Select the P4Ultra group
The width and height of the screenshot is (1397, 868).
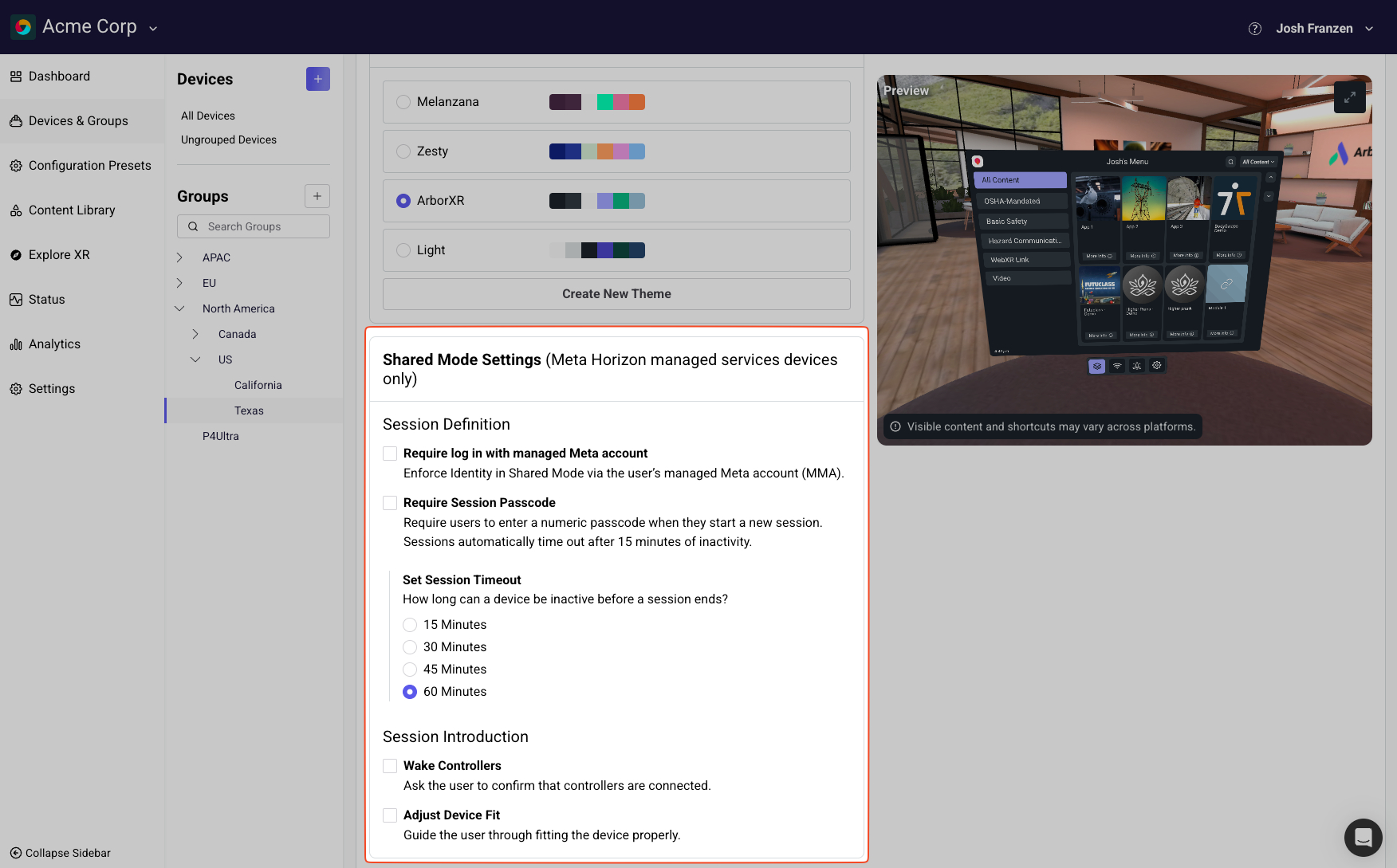point(221,436)
